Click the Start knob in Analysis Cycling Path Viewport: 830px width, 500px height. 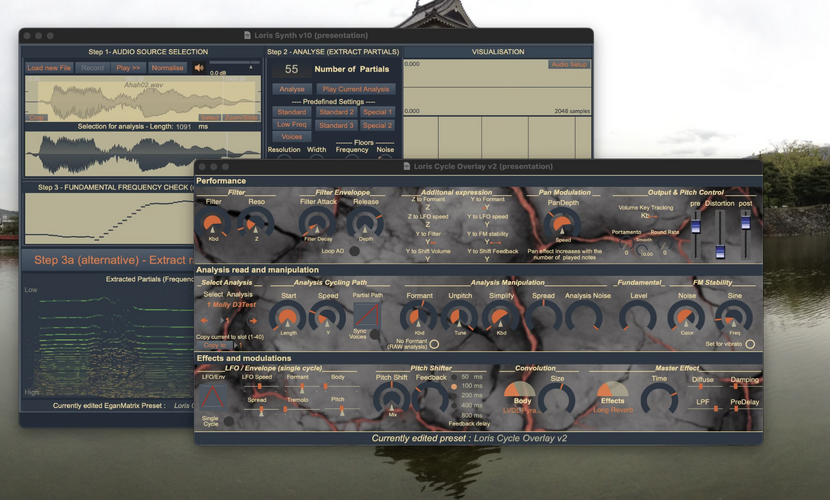pyautogui.click(x=287, y=317)
